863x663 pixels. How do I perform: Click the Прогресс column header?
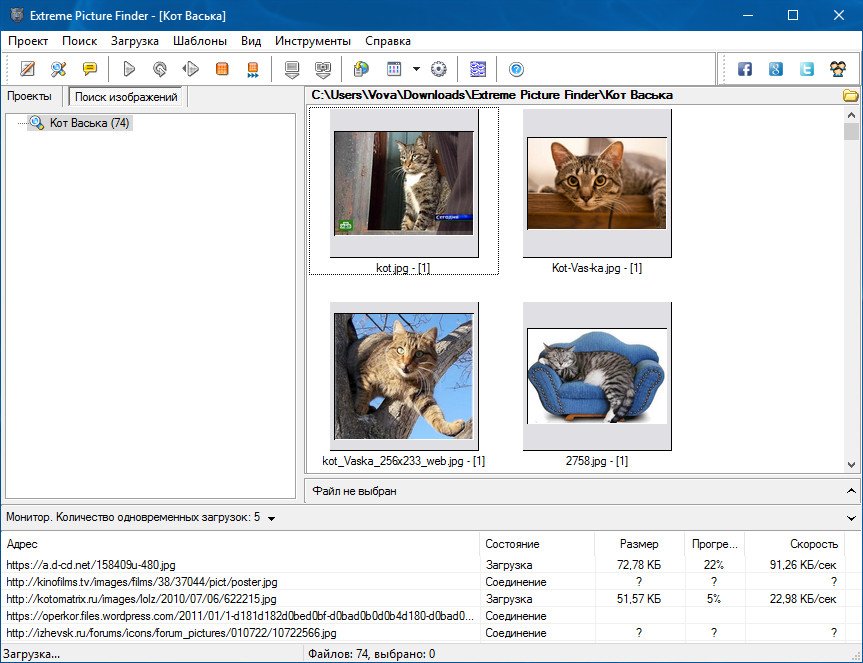pos(714,544)
